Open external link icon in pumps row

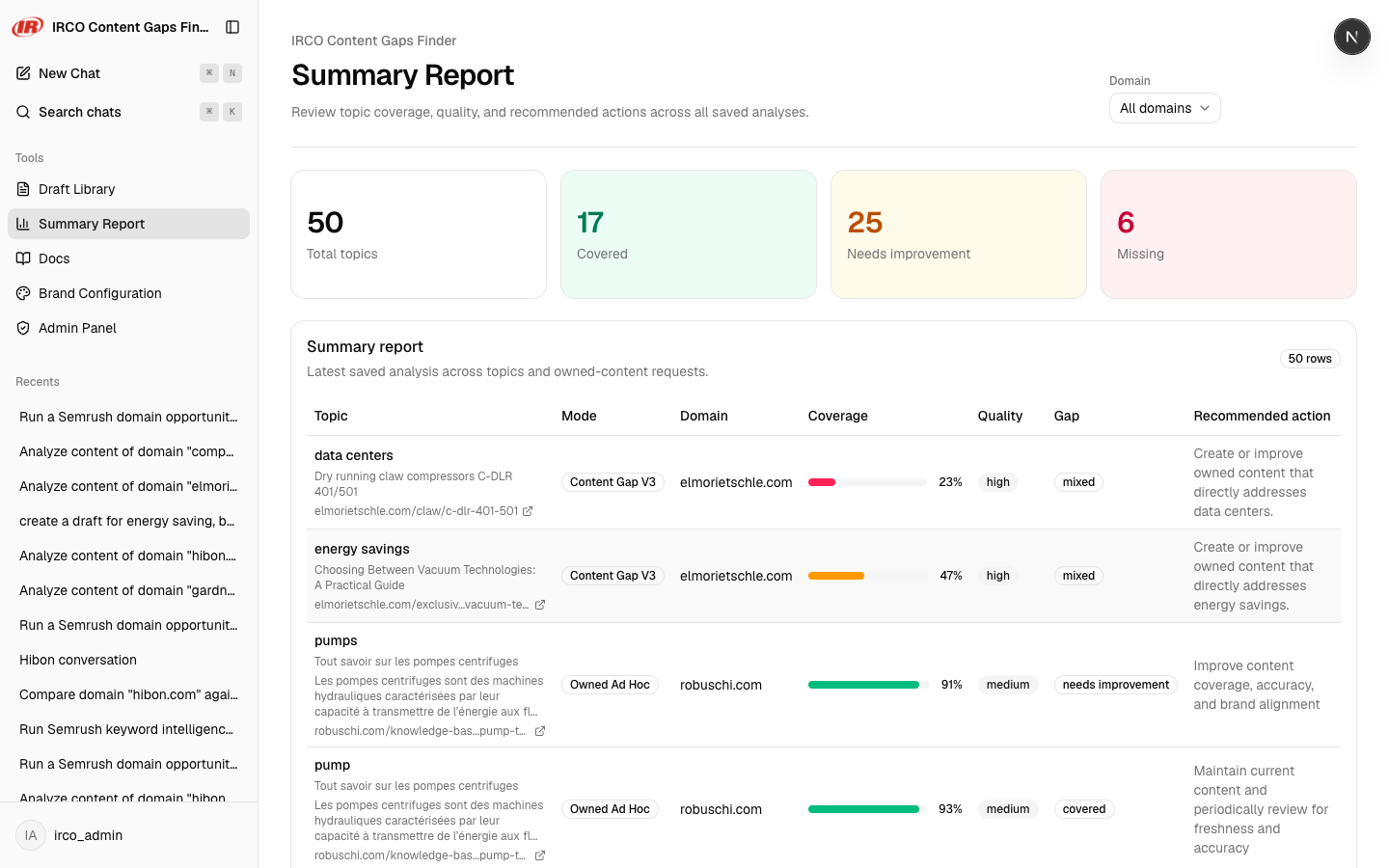(540, 731)
